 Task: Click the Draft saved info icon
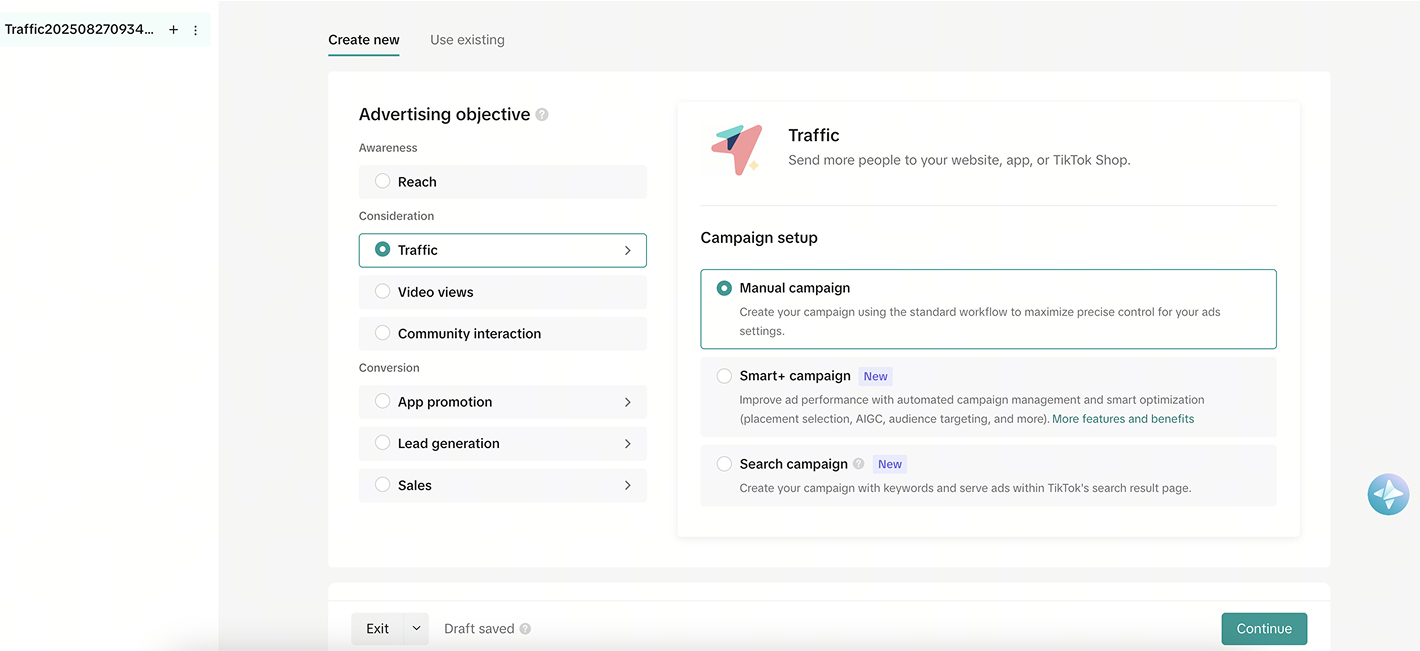pyautogui.click(x=525, y=629)
